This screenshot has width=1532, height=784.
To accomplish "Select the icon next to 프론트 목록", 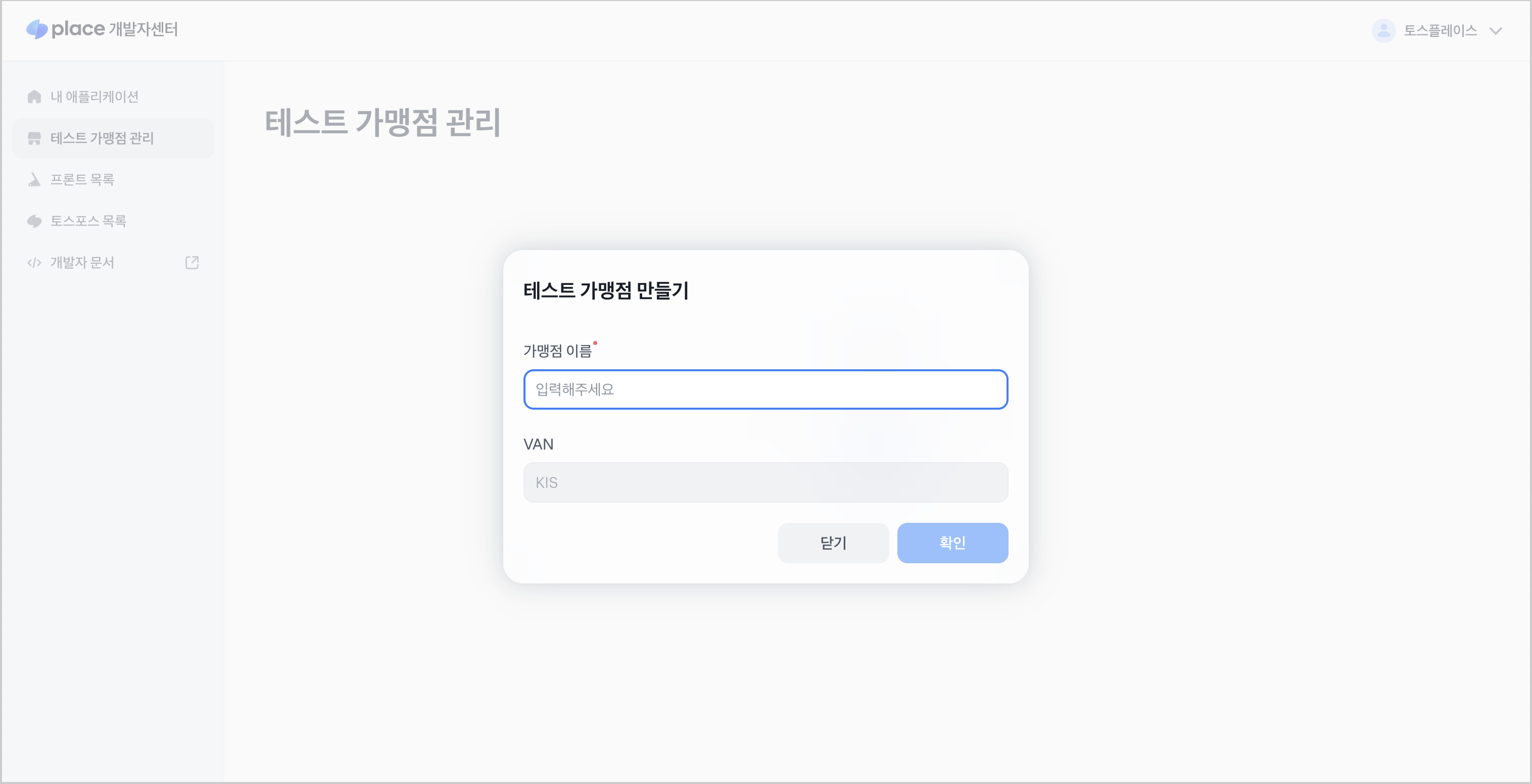I will click(x=34, y=179).
